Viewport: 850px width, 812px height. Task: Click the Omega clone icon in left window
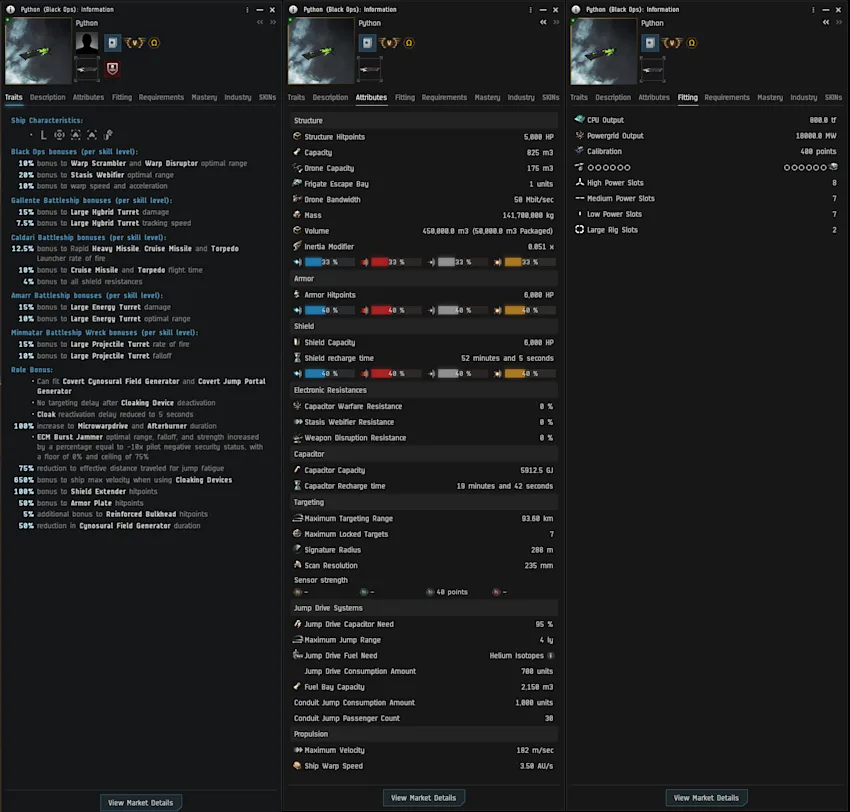(x=154, y=43)
